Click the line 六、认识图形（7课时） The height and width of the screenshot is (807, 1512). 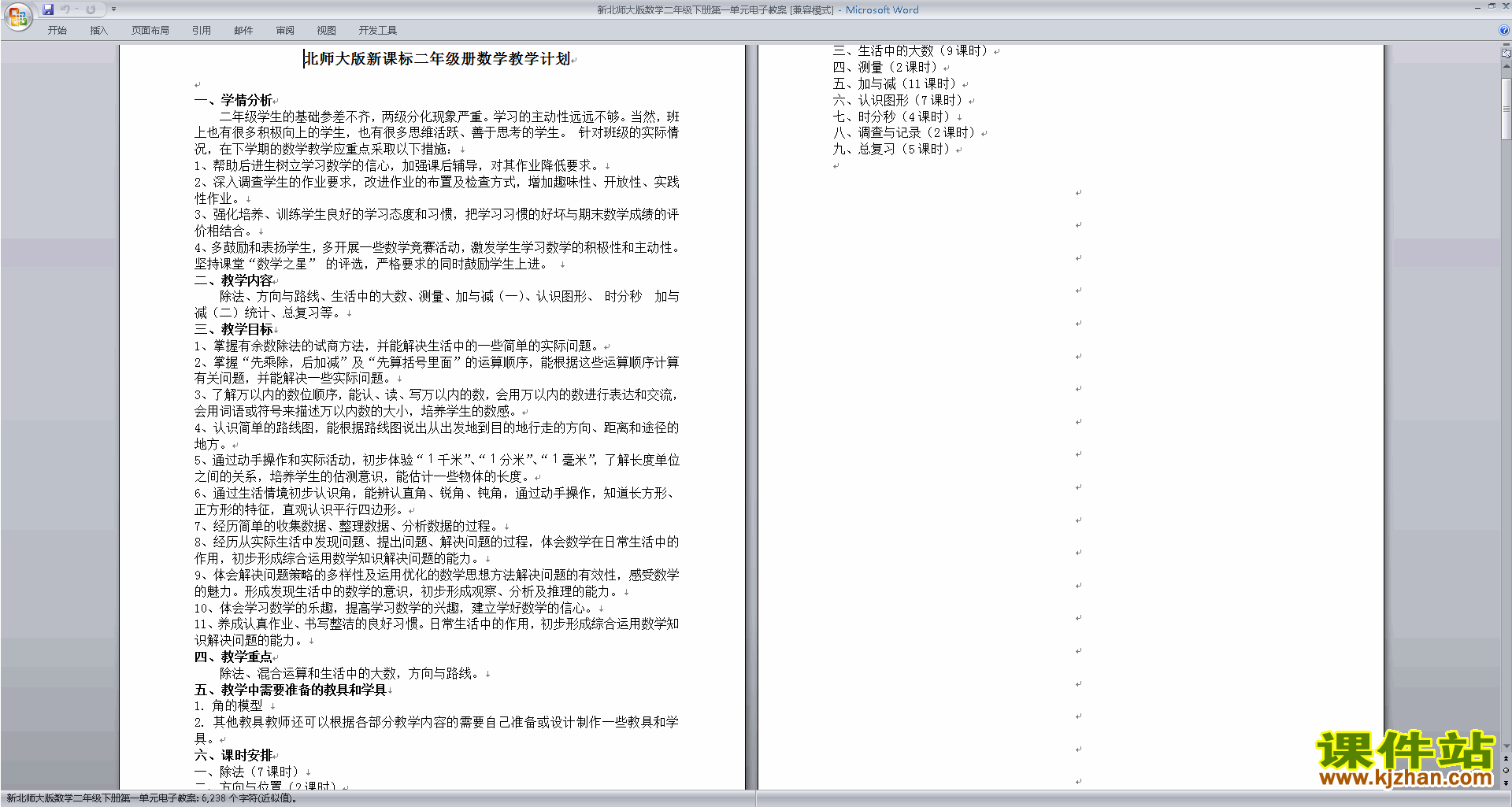(x=898, y=100)
